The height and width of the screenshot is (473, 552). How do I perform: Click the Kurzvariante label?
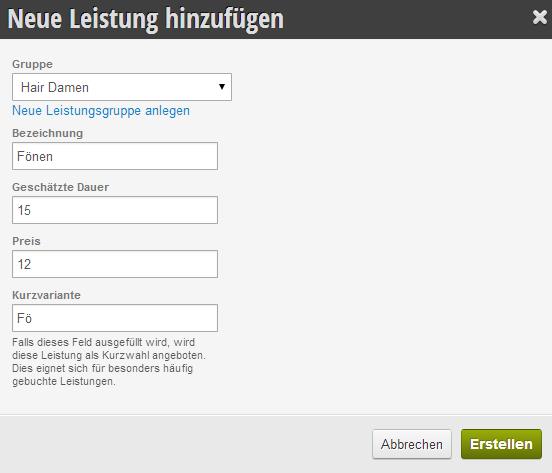[x=46, y=295]
